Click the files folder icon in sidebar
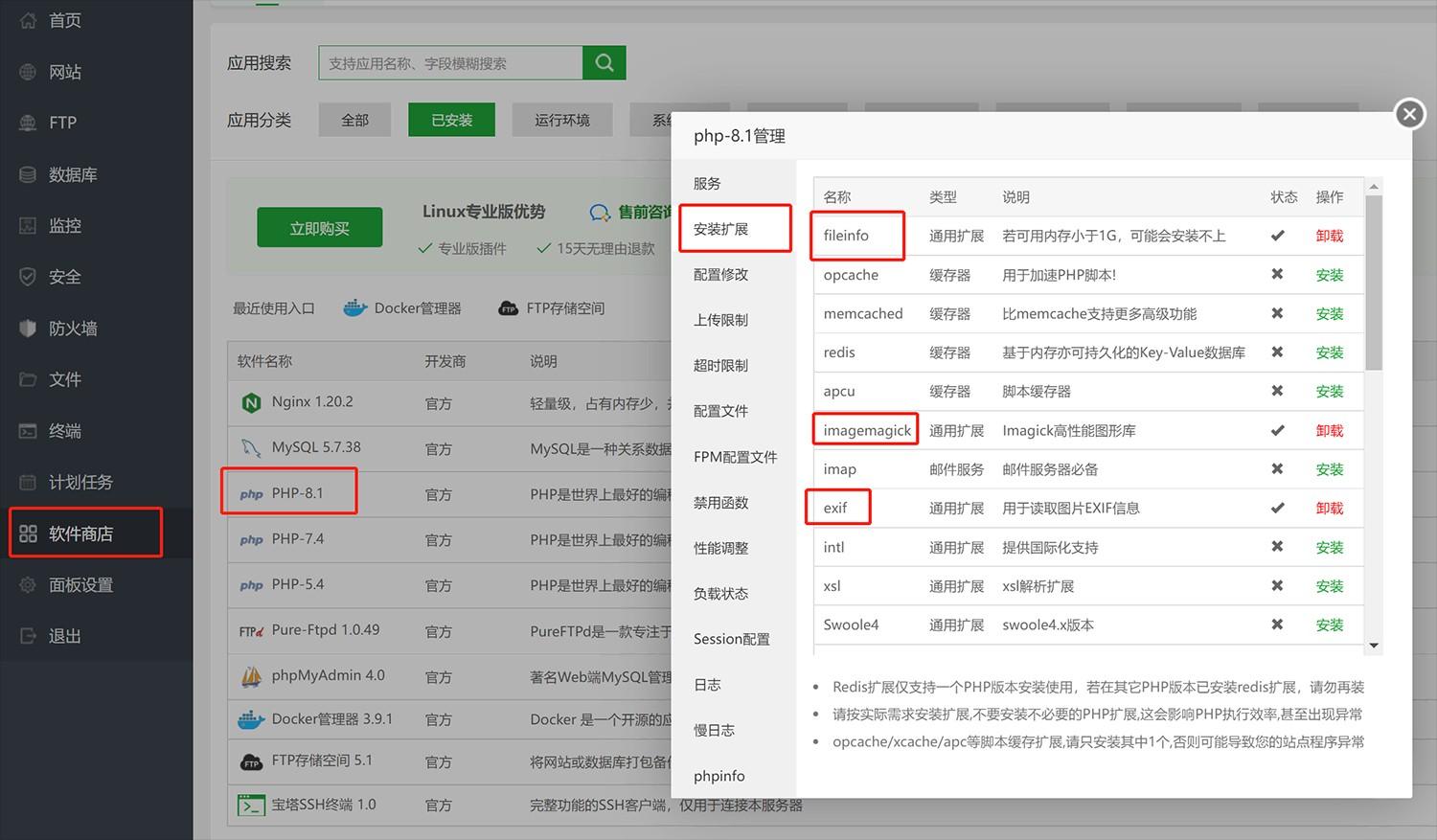This screenshot has height=840, width=1437. (x=28, y=379)
